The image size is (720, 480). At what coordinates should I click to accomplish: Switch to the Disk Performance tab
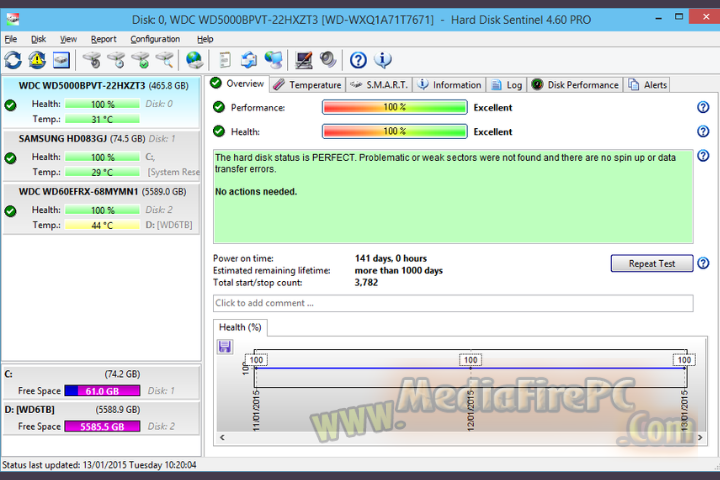tap(575, 85)
